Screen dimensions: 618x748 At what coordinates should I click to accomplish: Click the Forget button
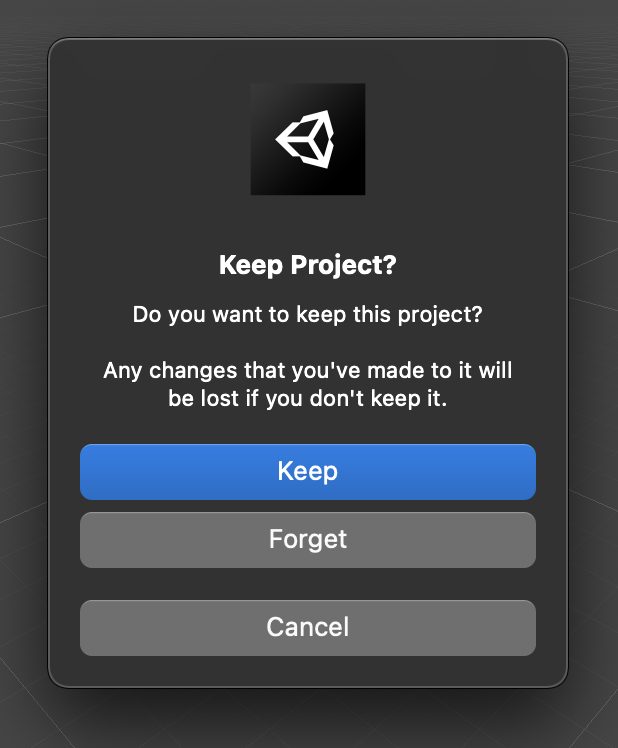coord(308,540)
